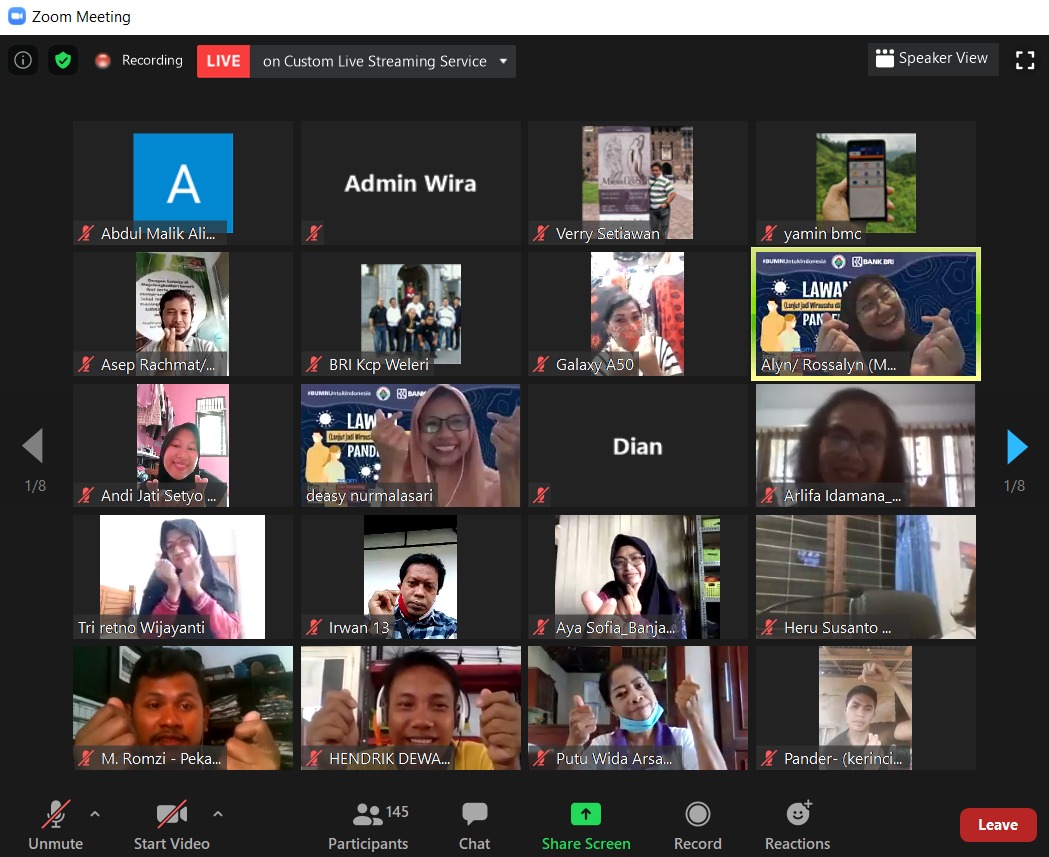Leave the meeting
Image resolution: width=1049 pixels, height=857 pixels.
997,825
